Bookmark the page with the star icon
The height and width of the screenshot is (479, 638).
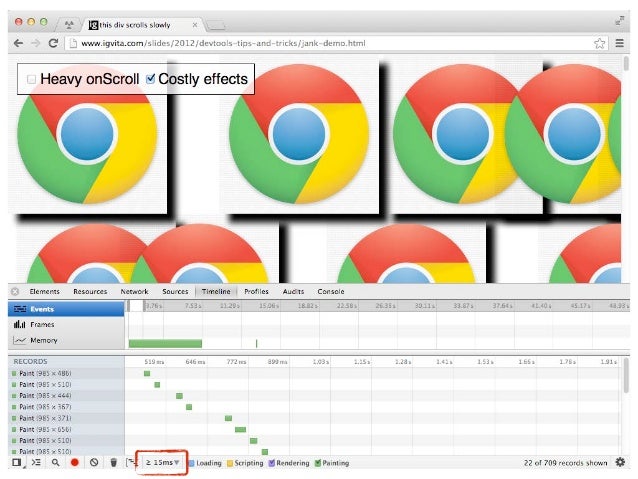(x=599, y=43)
